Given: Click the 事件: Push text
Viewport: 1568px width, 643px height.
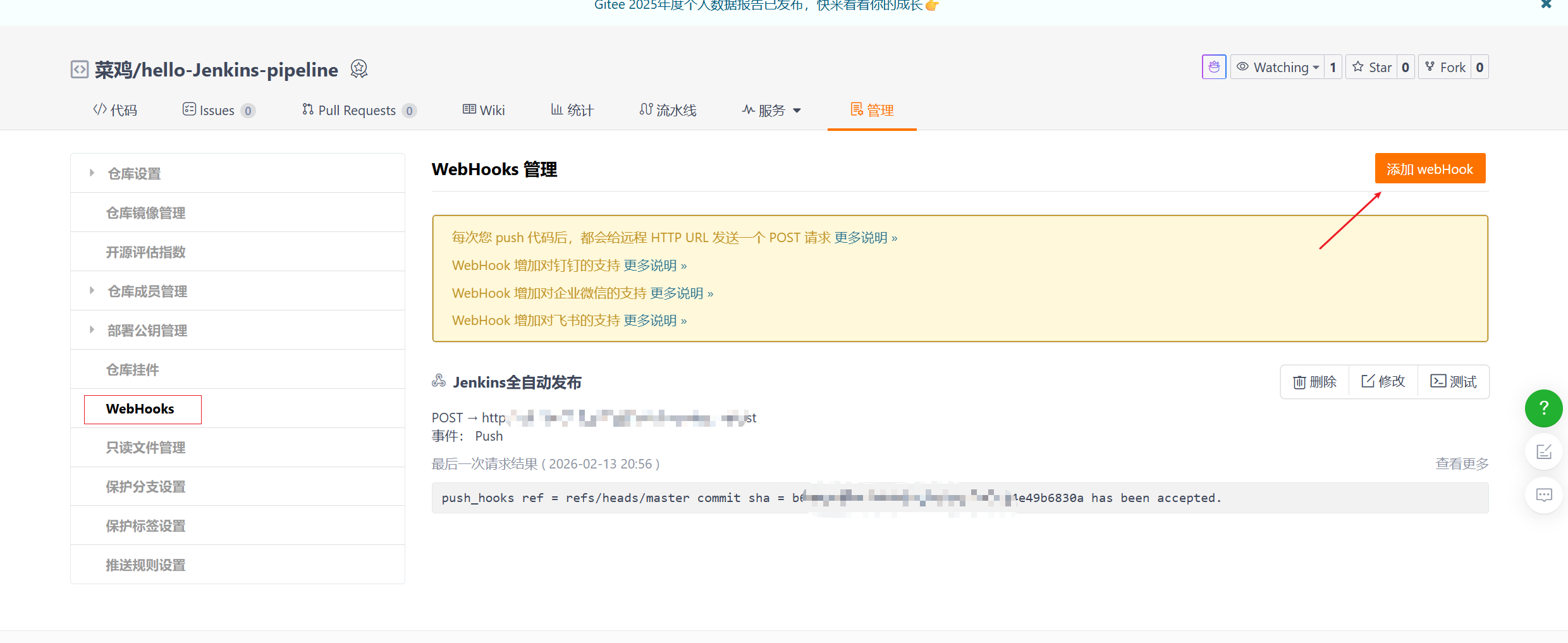Looking at the screenshot, I should [467, 436].
